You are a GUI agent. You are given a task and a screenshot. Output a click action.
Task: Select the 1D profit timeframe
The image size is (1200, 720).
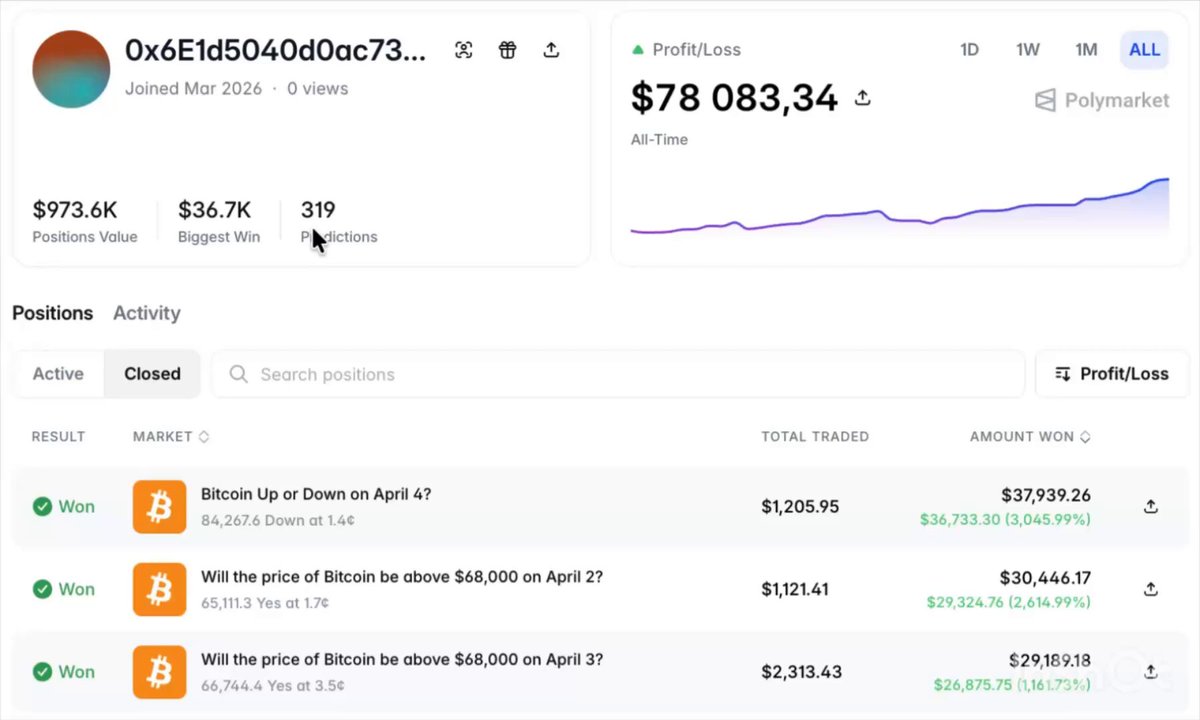969,49
